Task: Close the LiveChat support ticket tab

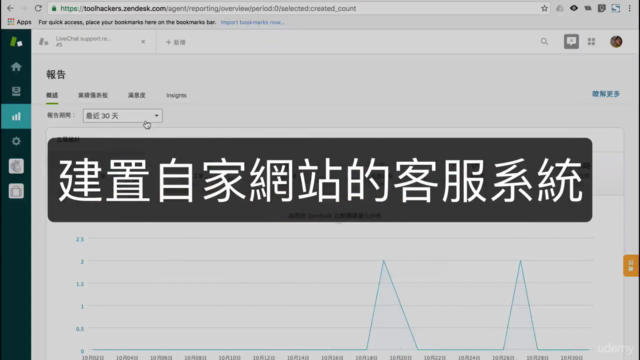Action: tap(143, 42)
